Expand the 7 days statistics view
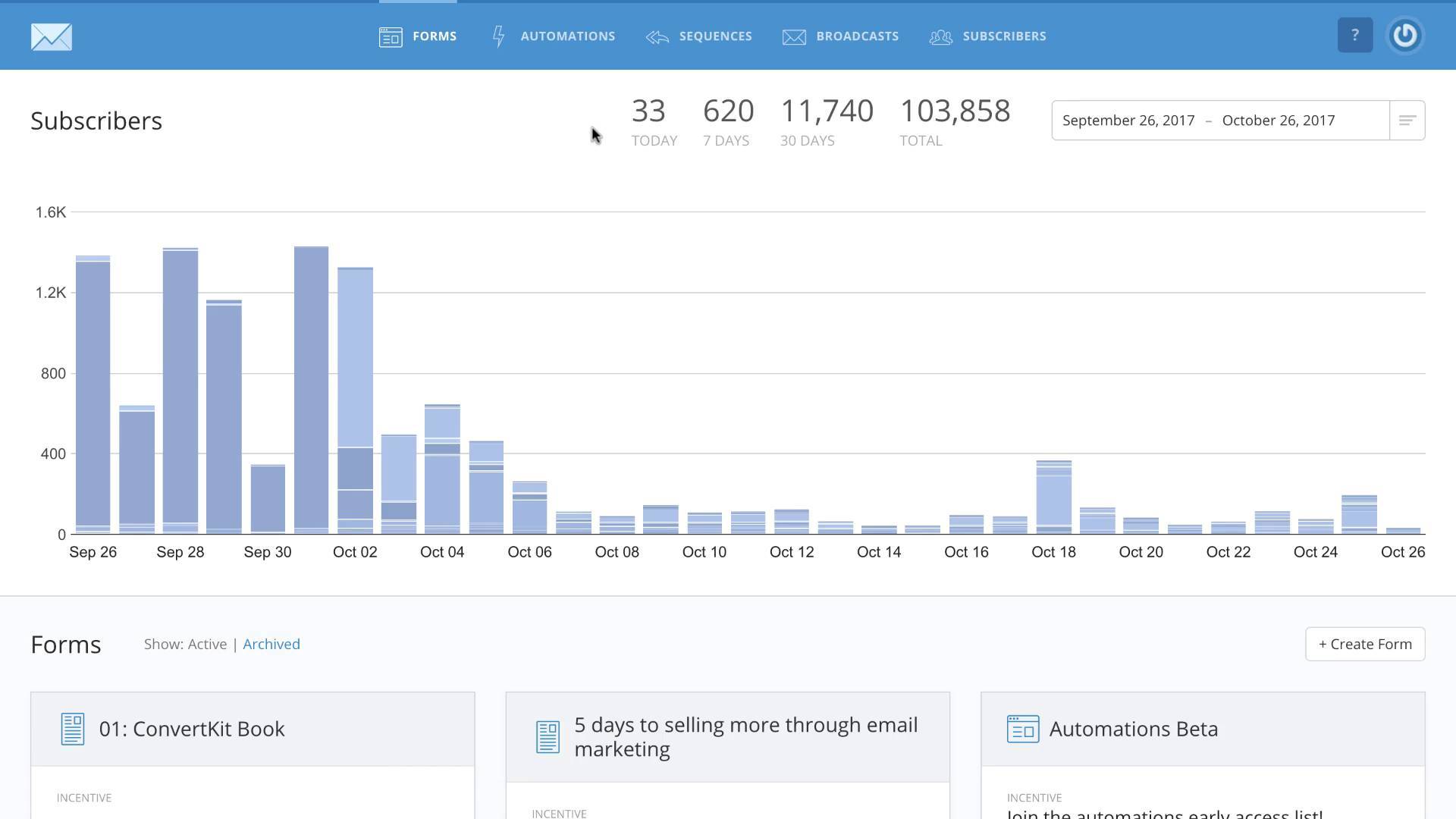Viewport: 1456px width, 819px height. [x=726, y=121]
